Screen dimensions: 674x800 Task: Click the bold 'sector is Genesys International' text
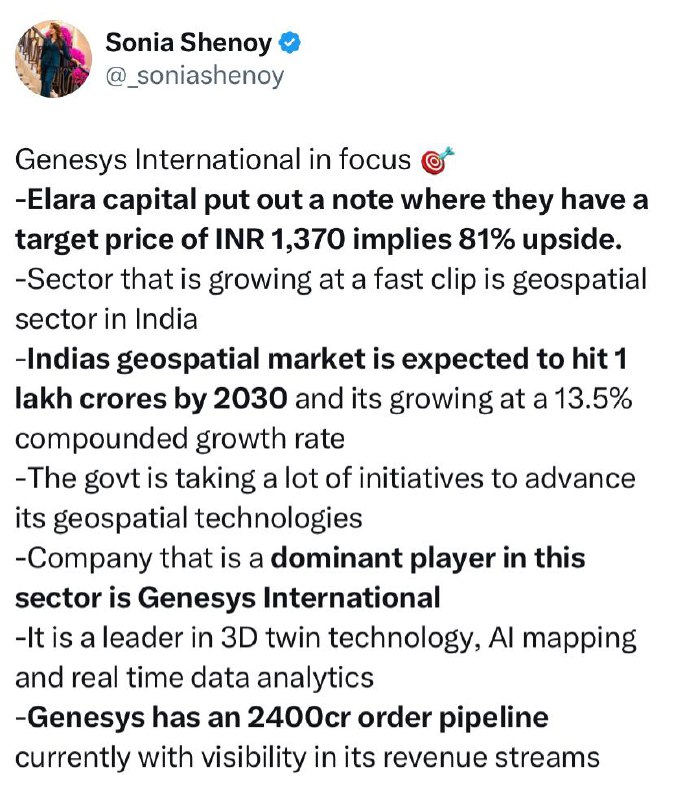pos(228,598)
